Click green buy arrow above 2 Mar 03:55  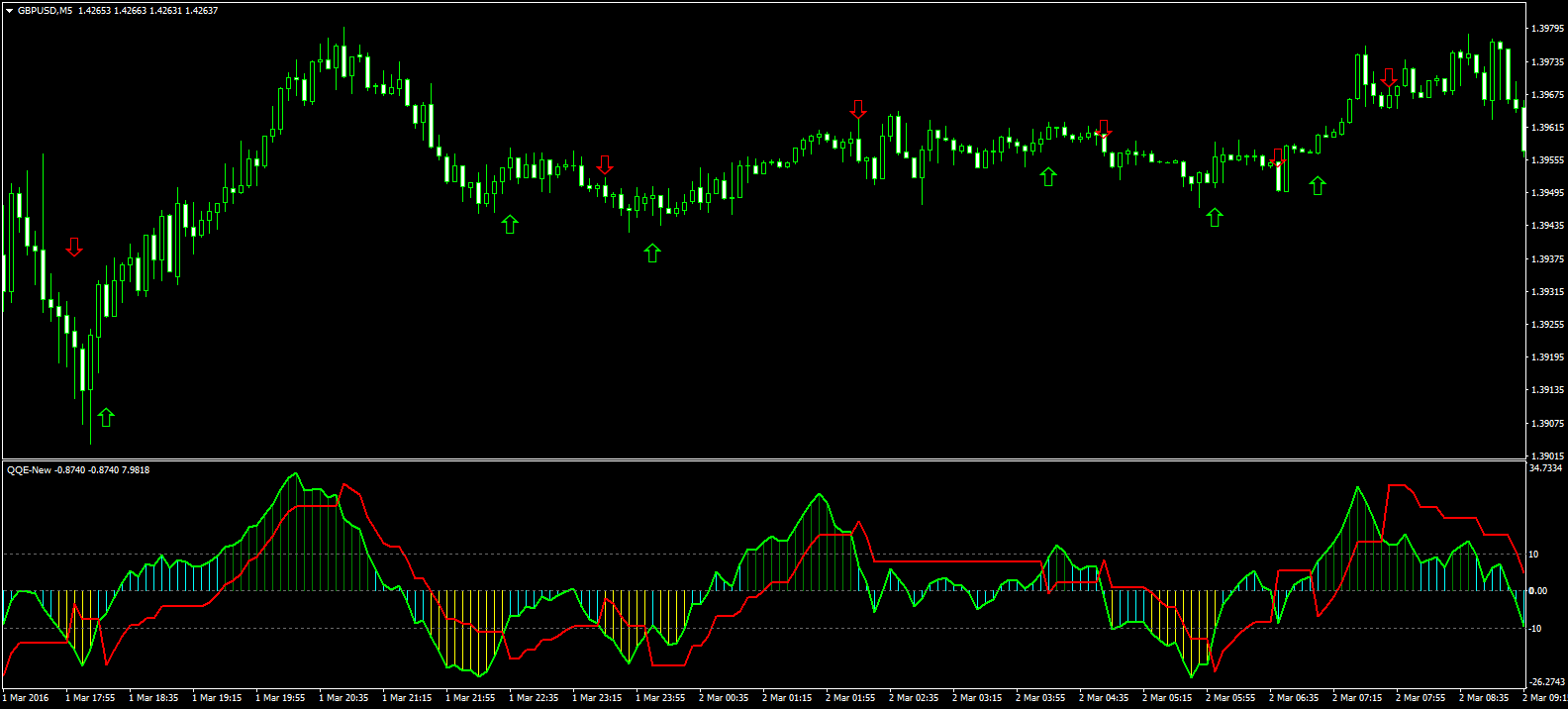1048,176
